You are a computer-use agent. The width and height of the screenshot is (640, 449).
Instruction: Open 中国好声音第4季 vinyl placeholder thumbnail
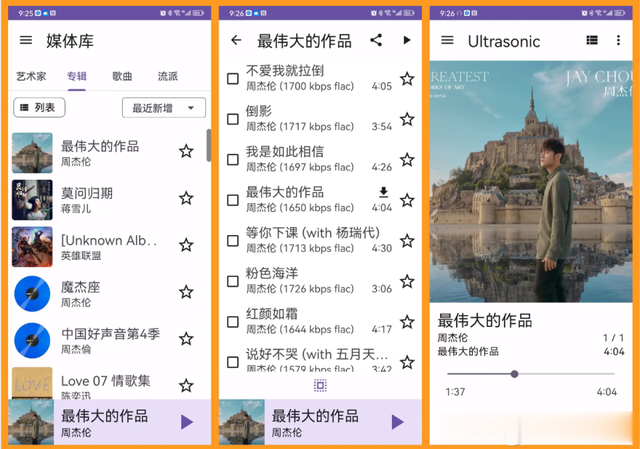[32, 340]
